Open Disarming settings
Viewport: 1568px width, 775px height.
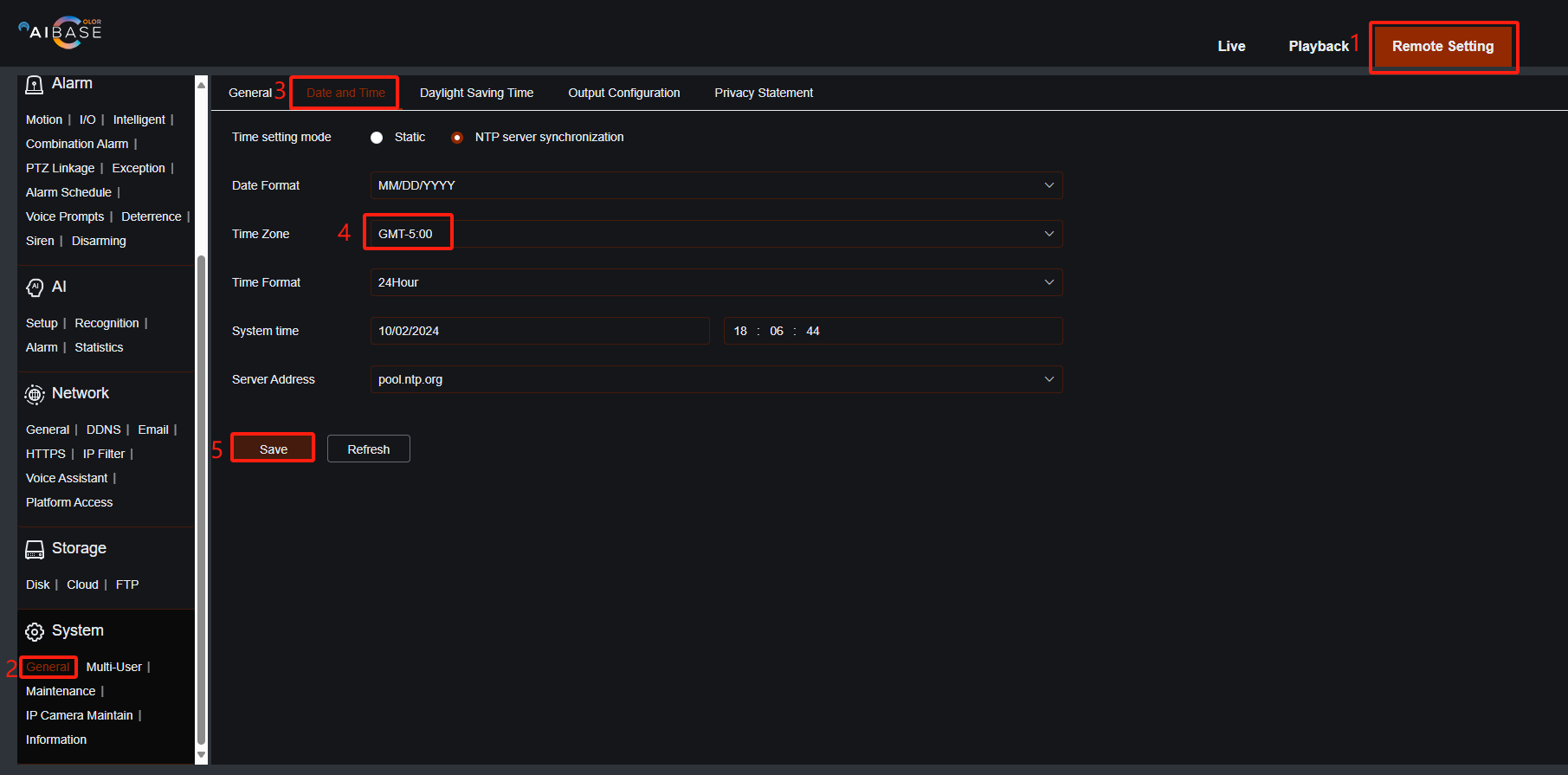click(x=99, y=241)
